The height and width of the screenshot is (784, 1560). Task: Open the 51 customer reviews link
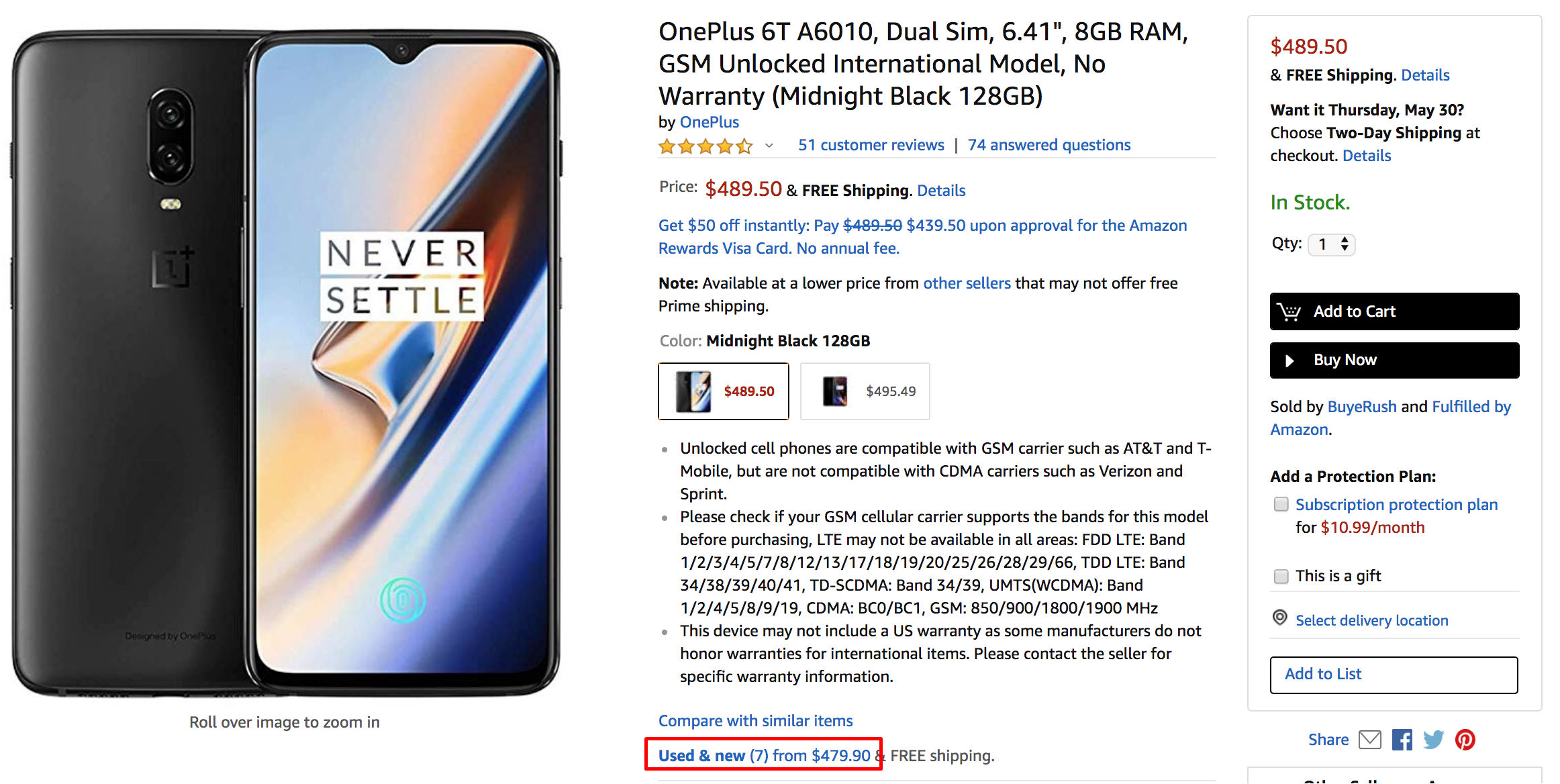(x=870, y=144)
